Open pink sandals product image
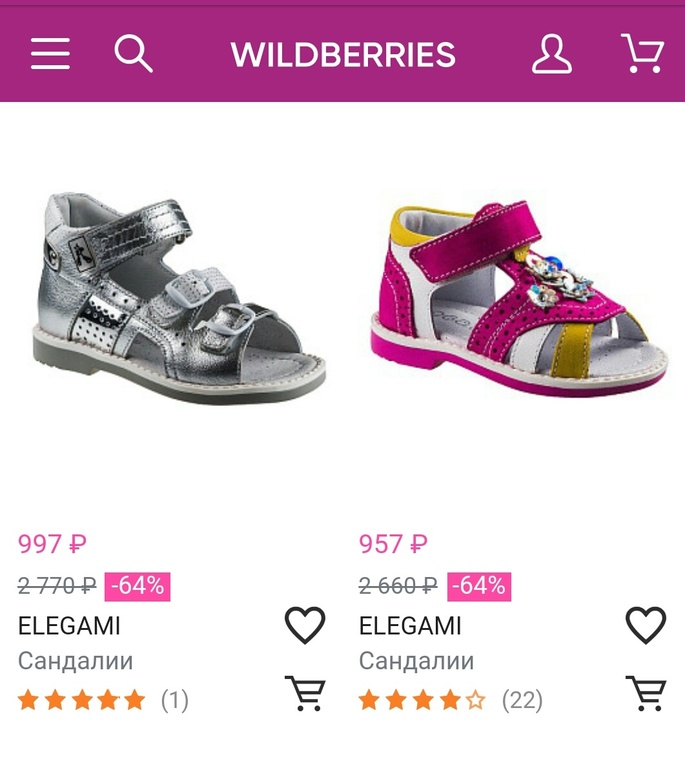Screen dimensions: 685x770 (x=518, y=300)
